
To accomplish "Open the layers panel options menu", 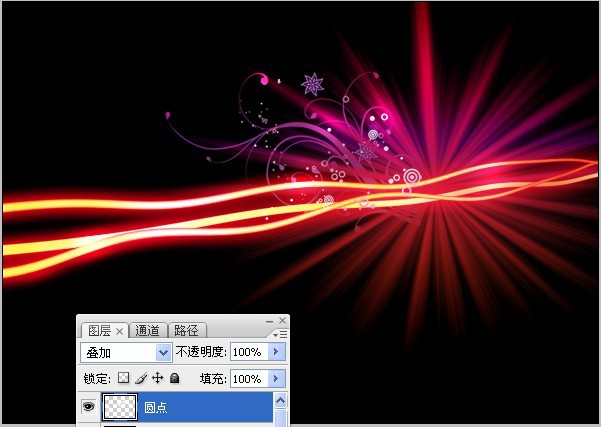I will click(x=280, y=335).
